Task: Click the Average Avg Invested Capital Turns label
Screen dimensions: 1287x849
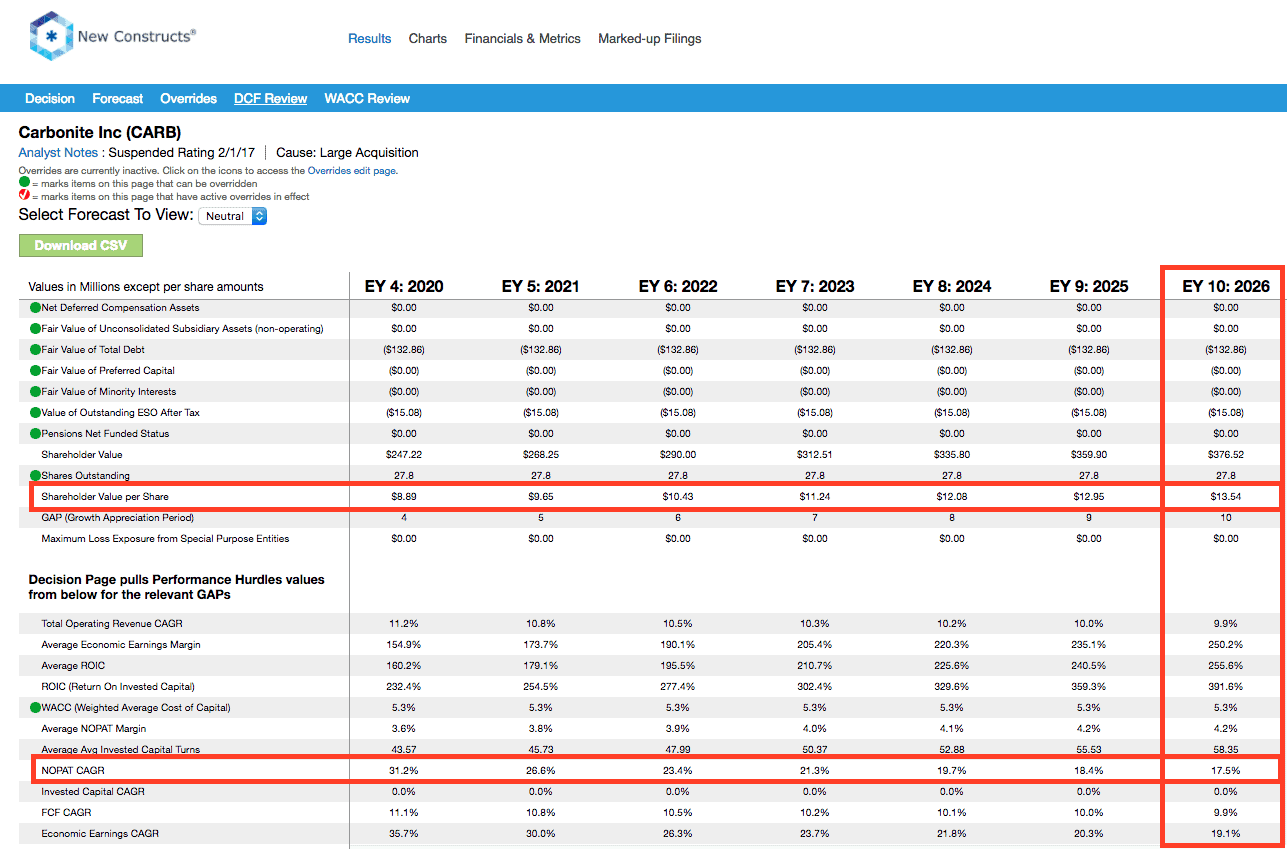Action: coord(121,750)
